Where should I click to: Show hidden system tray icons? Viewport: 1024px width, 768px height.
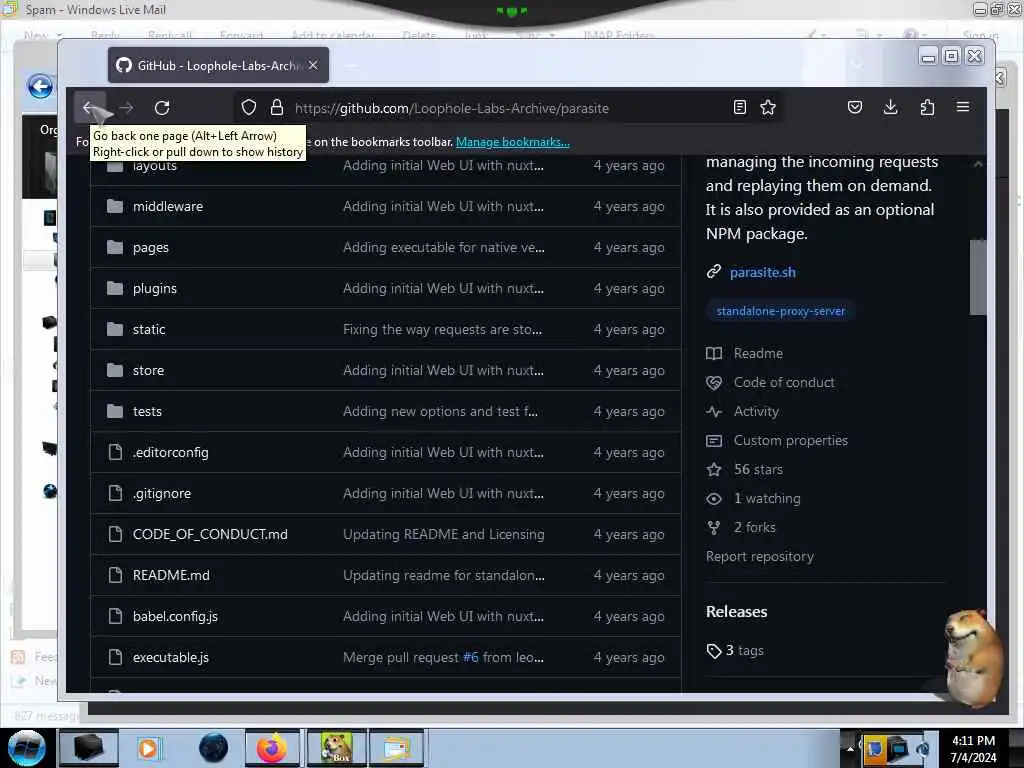[850, 749]
